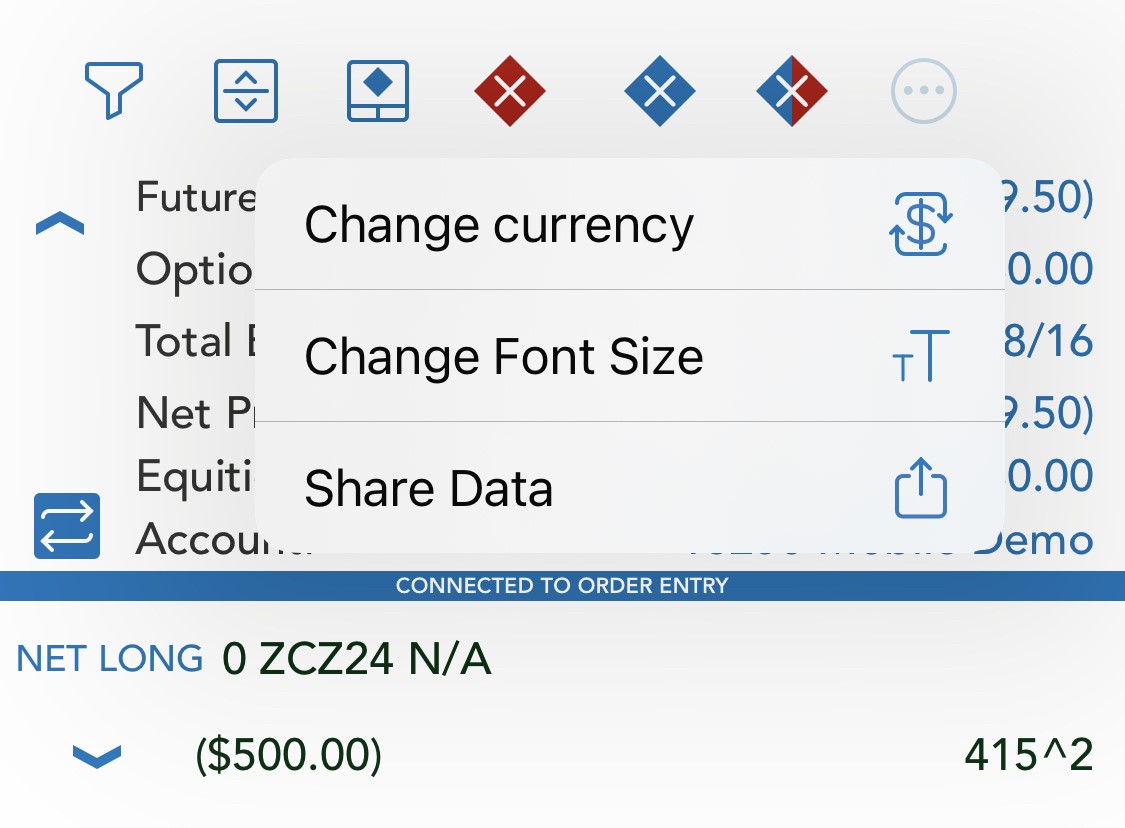Open the layout panel icon with diamond

[x=378, y=91]
